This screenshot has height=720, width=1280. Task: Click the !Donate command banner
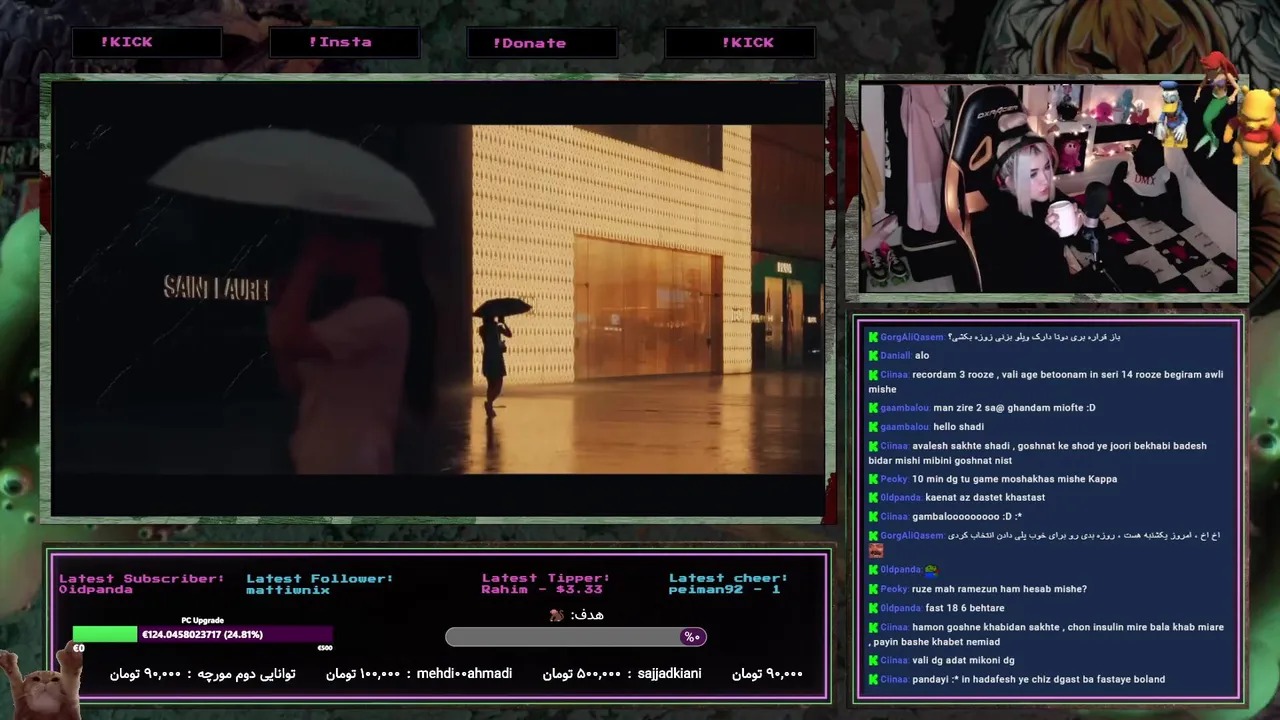pyautogui.click(x=542, y=43)
